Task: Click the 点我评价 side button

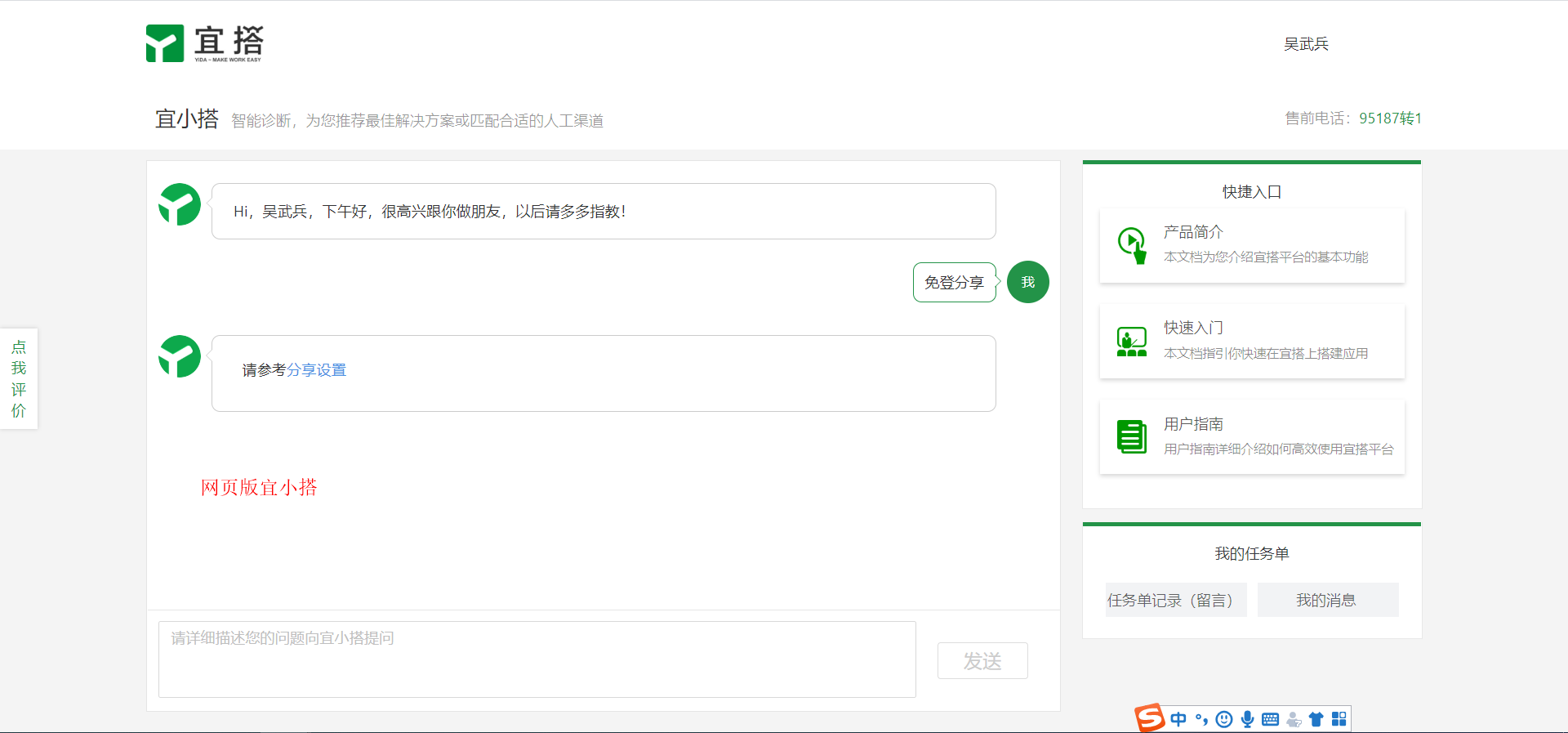Action: pyautogui.click(x=19, y=378)
